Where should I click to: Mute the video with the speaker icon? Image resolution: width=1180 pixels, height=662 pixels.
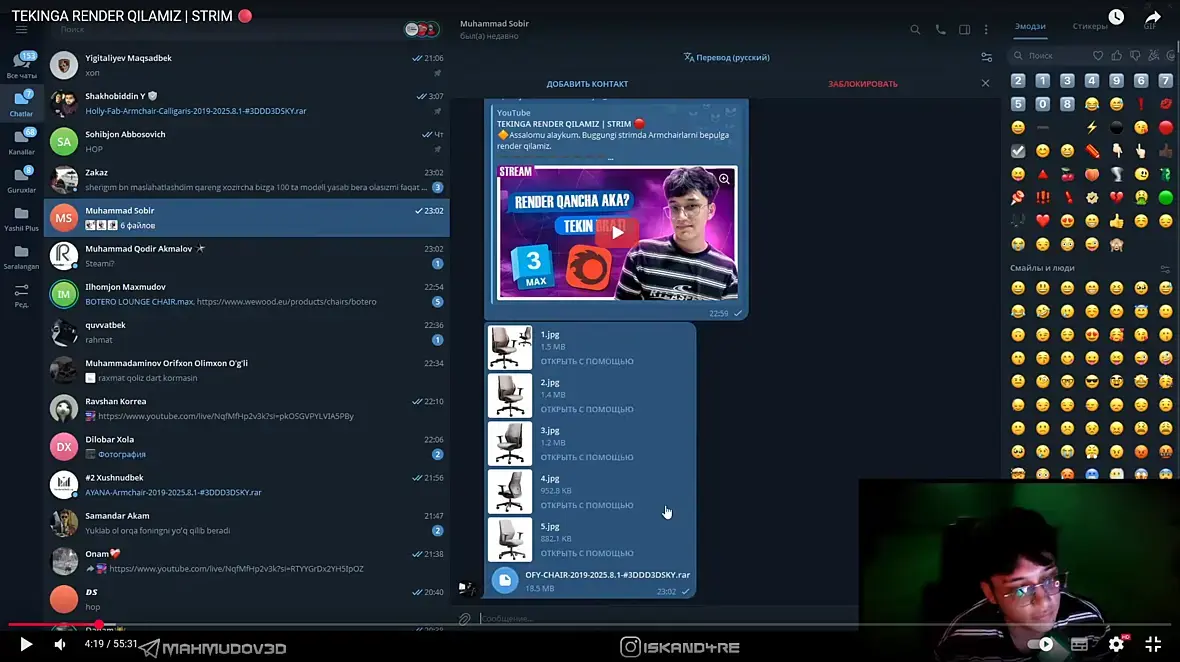click(60, 644)
